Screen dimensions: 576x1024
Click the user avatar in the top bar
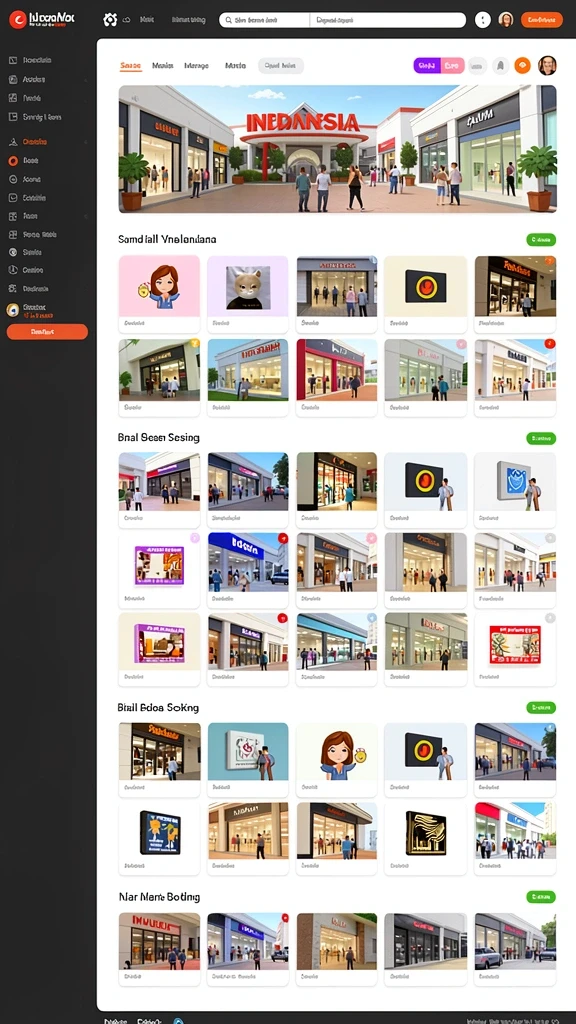pyautogui.click(x=505, y=20)
